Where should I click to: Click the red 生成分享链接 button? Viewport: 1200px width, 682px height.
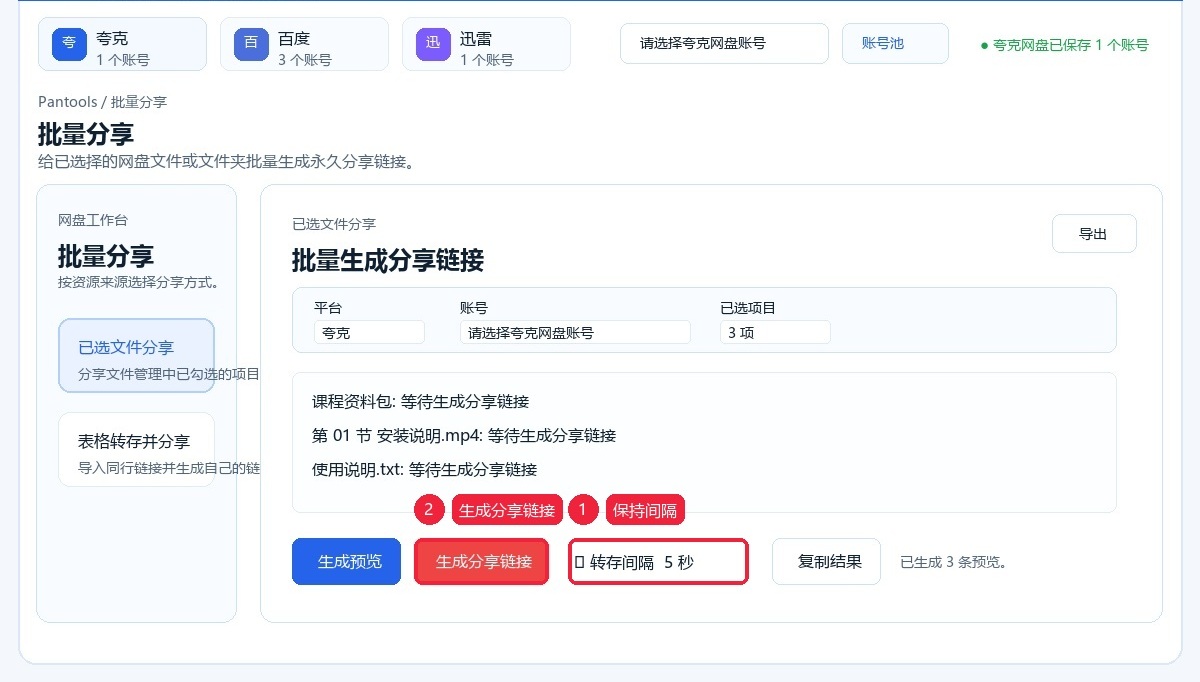[x=482, y=562]
